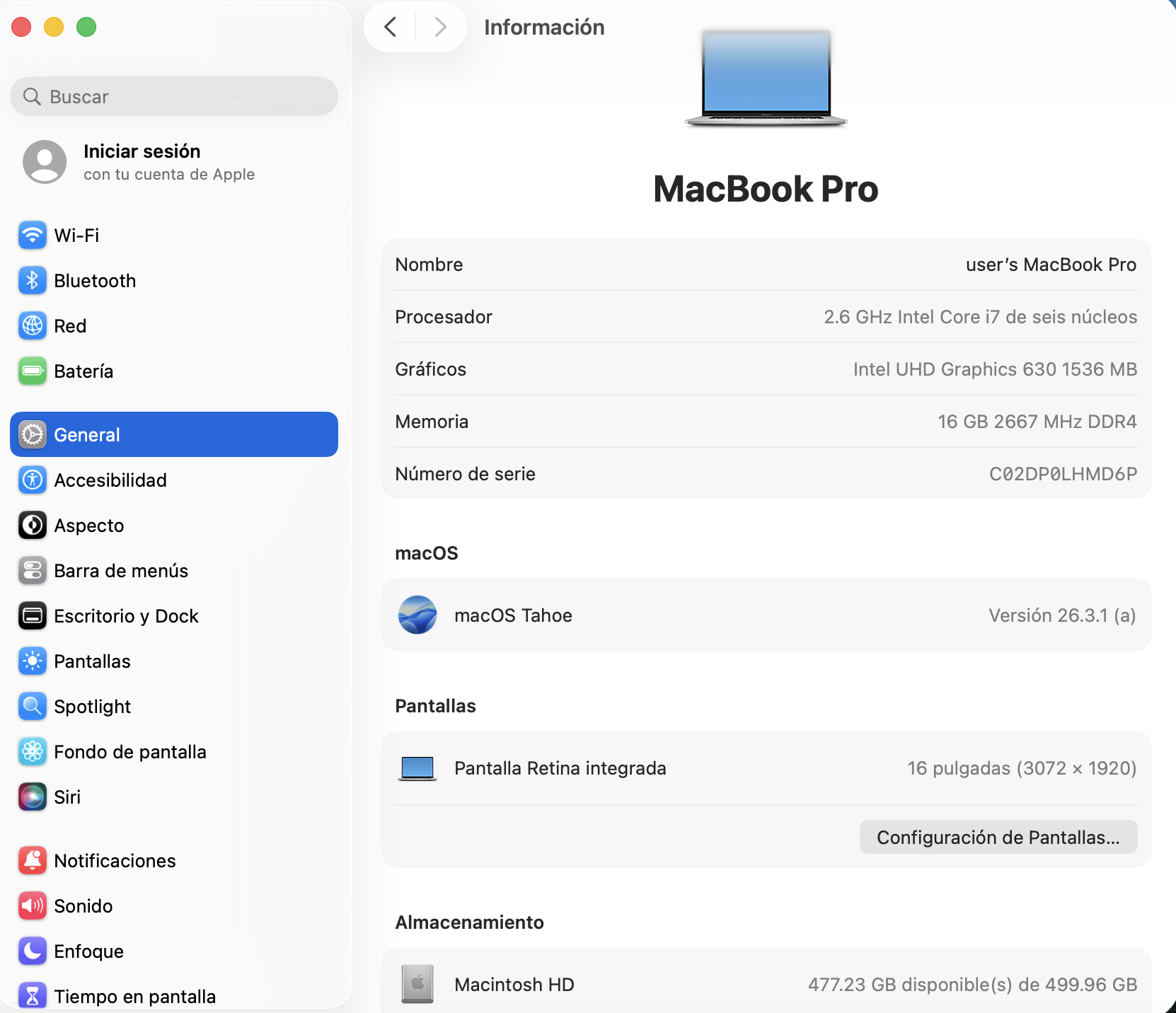Image resolution: width=1176 pixels, height=1013 pixels.
Task: Open the Pantallas sun icon in sidebar
Action: (33, 661)
